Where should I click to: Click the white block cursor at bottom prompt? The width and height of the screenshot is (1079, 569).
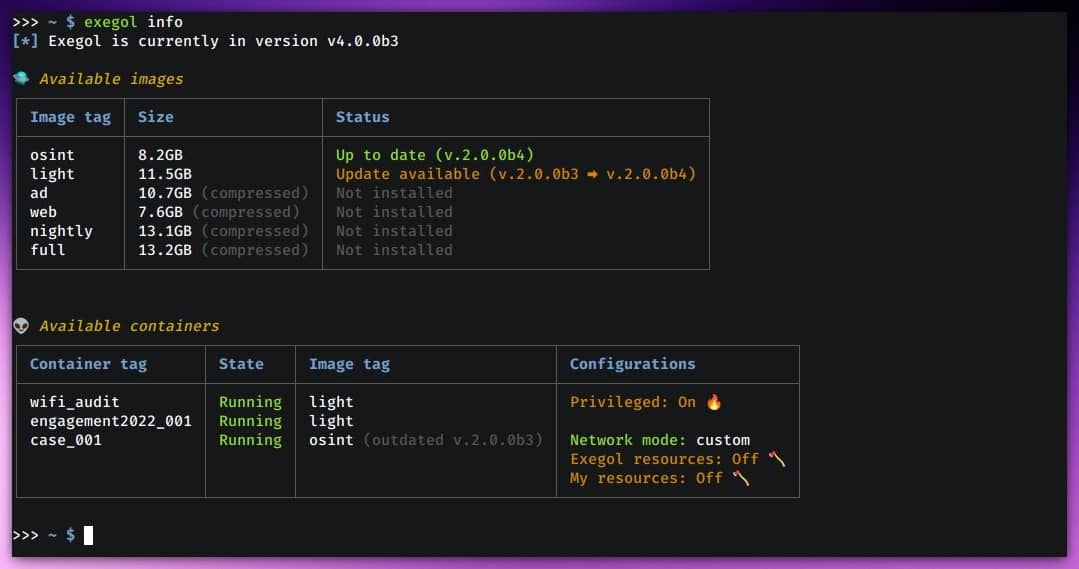pos(88,535)
